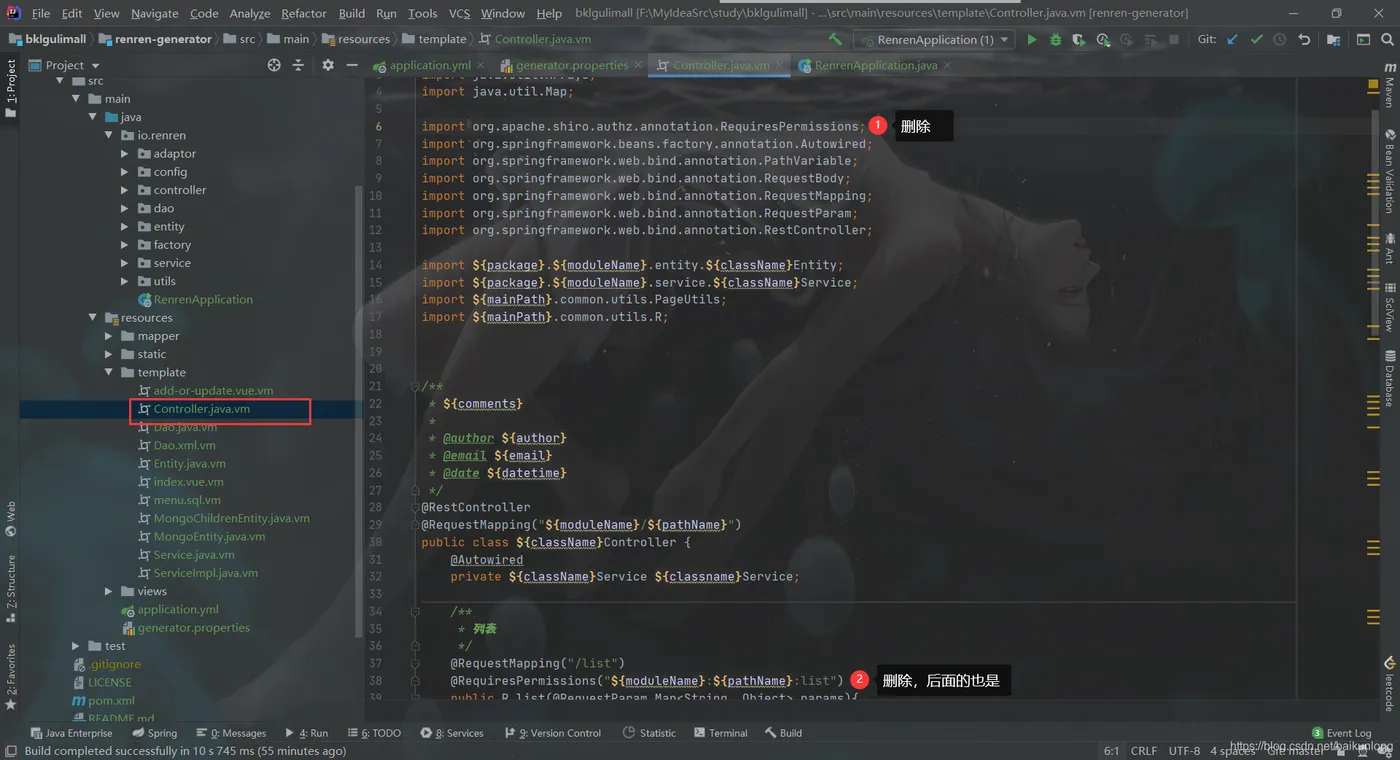The height and width of the screenshot is (760, 1400).
Task: Open the 9: Version Control tool window
Action: tap(553, 733)
